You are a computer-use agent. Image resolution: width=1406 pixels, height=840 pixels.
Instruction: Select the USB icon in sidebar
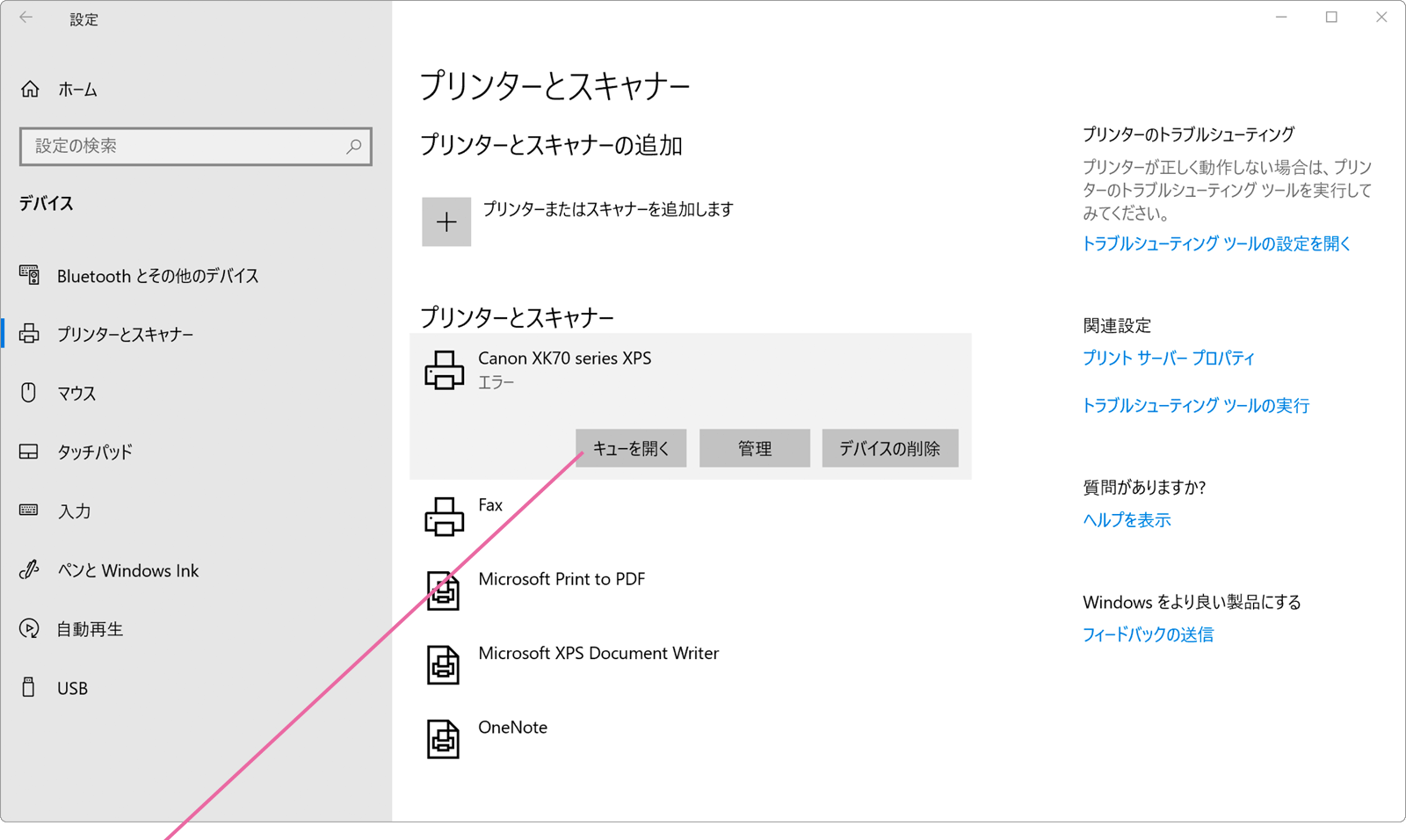pos(29,687)
